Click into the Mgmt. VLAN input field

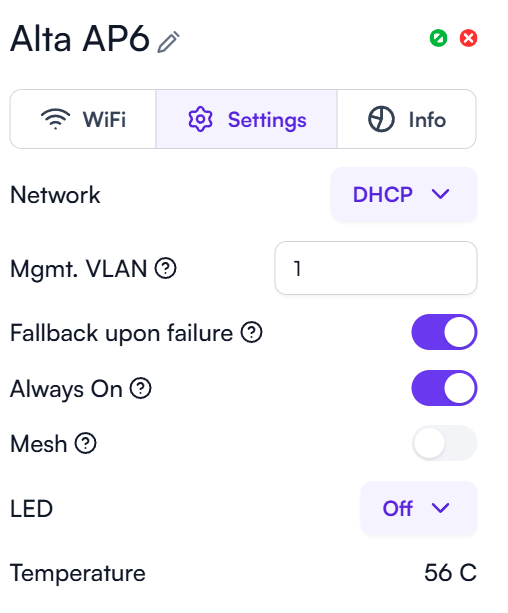pyautogui.click(x=376, y=268)
